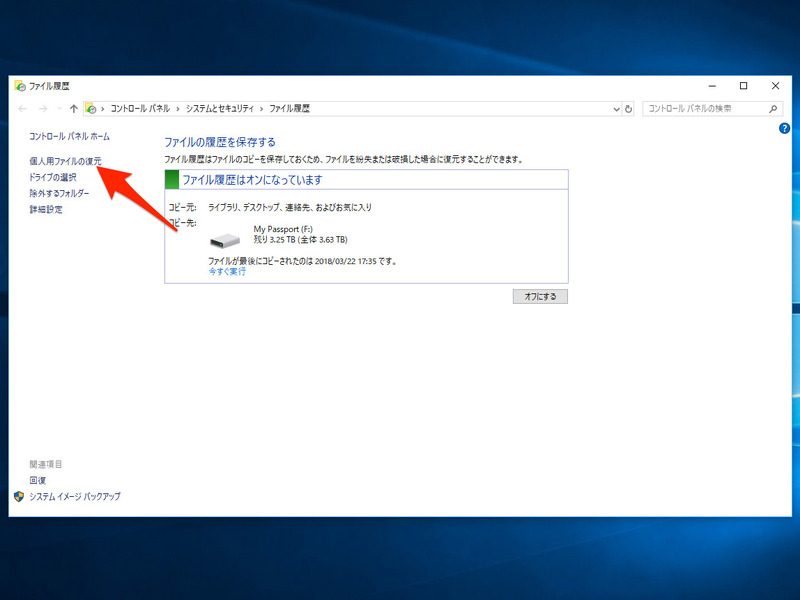Open コントロール パネル ホーム link
This screenshot has width=800, height=600.
pos(69,136)
